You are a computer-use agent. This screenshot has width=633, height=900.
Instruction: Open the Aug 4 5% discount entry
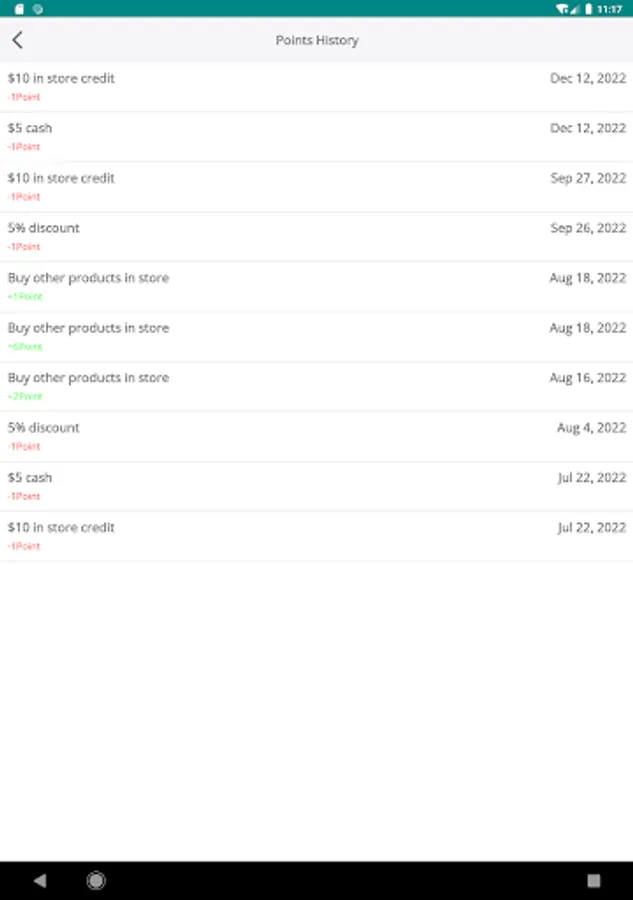pyautogui.click(x=316, y=437)
